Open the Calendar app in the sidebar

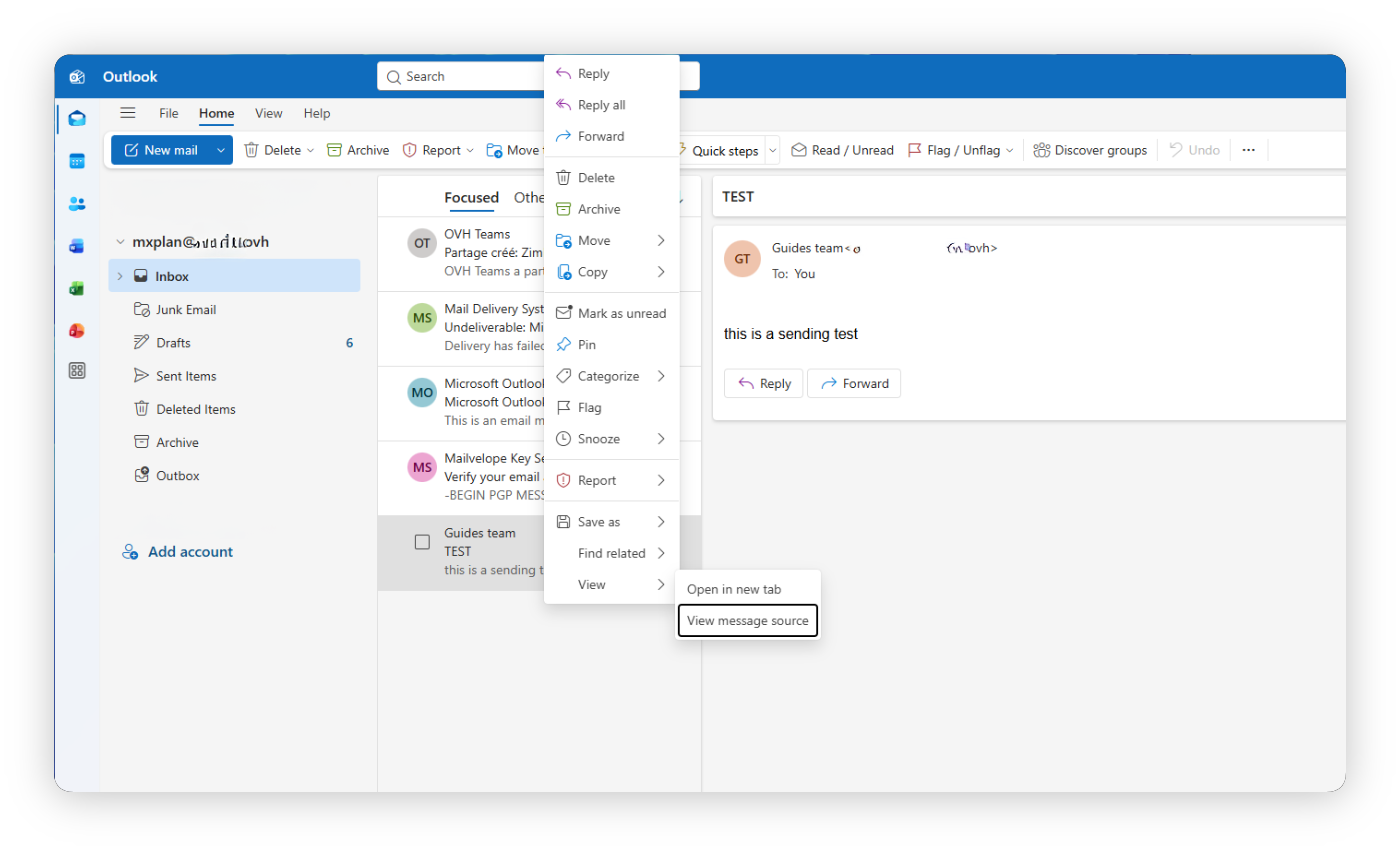coord(77,160)
